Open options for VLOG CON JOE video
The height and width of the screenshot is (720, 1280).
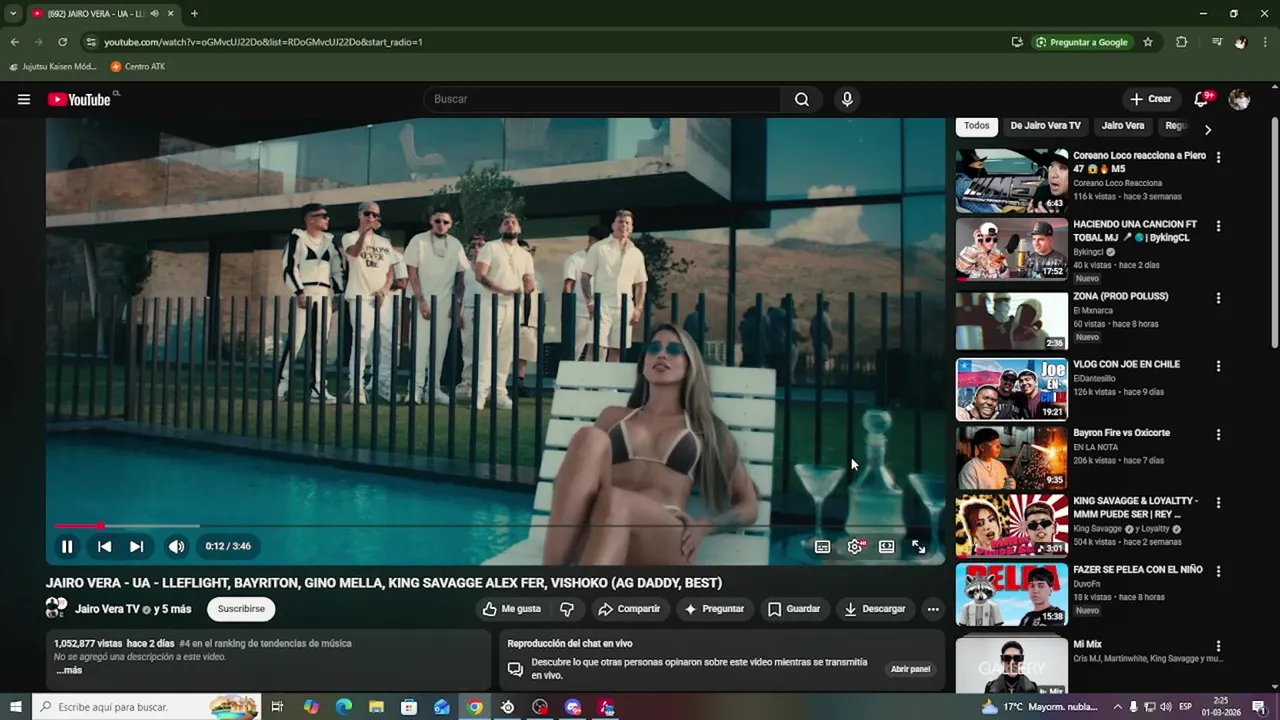point(1218,366)
